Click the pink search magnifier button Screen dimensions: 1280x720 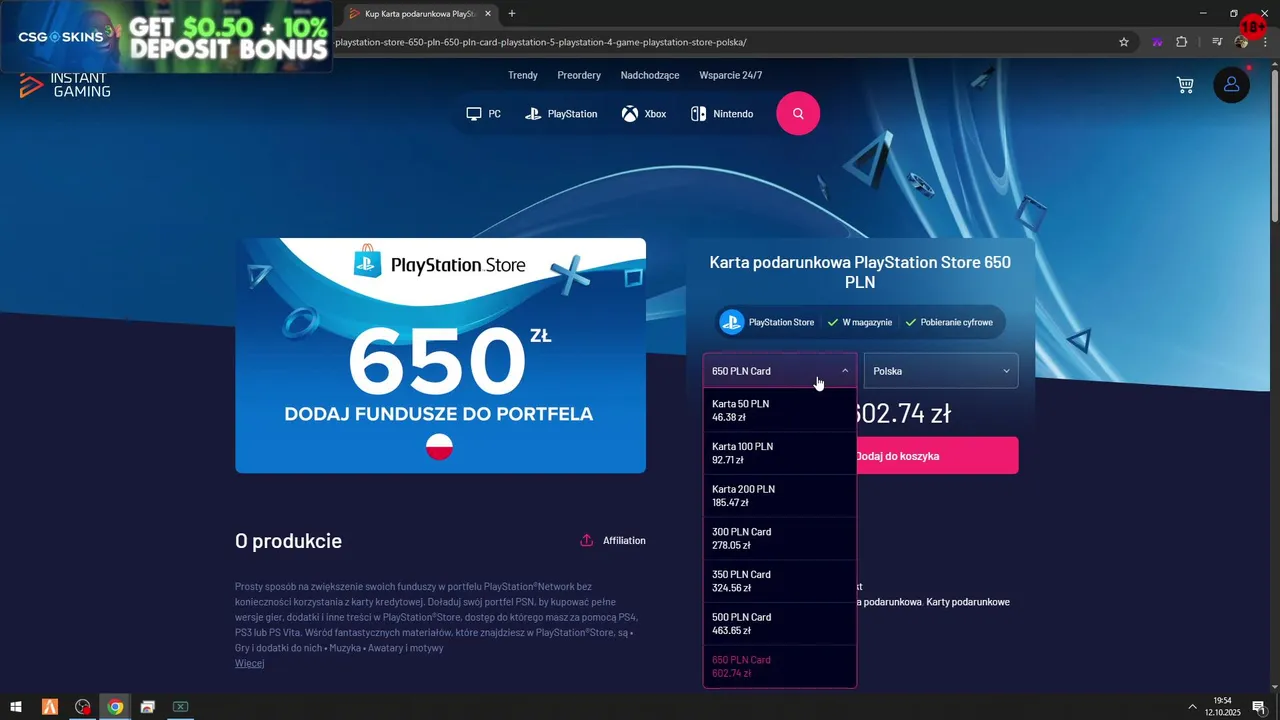click(798, 113)
